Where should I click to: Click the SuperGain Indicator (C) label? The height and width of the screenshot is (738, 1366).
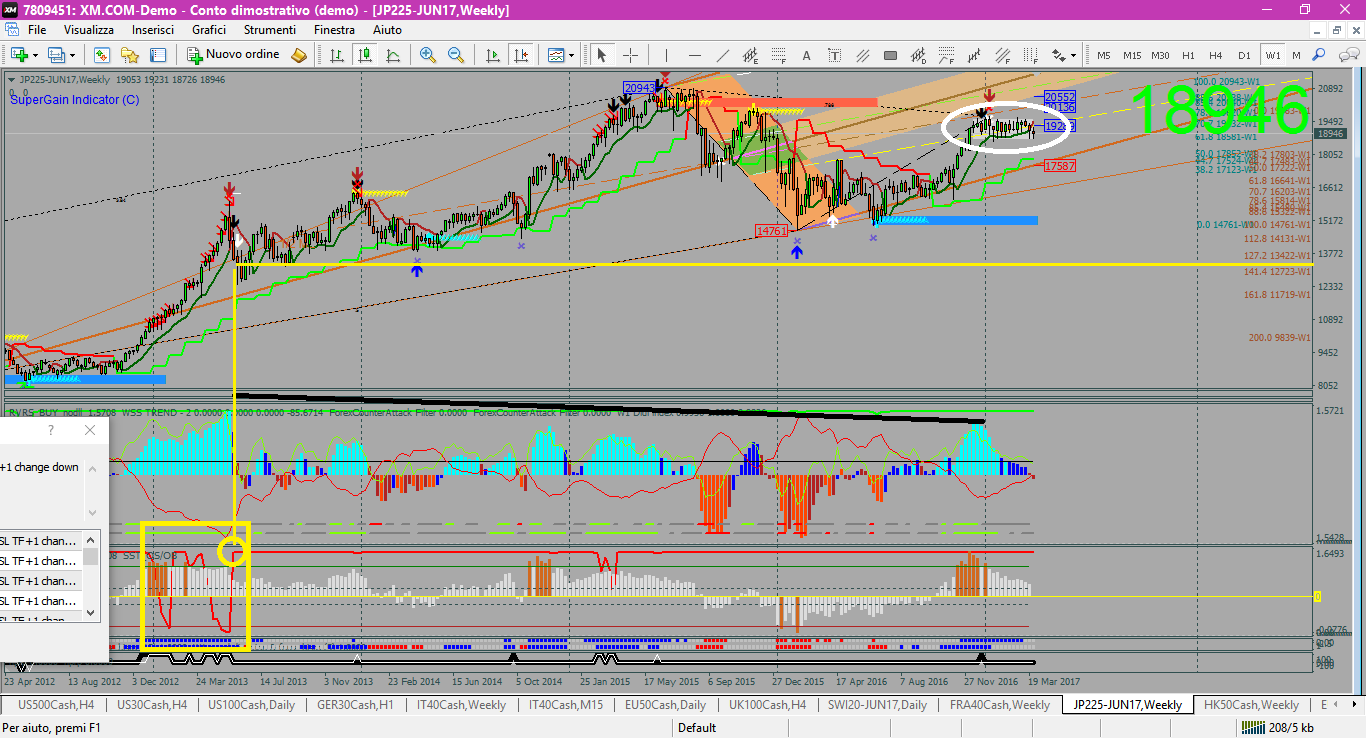(75, 100)
